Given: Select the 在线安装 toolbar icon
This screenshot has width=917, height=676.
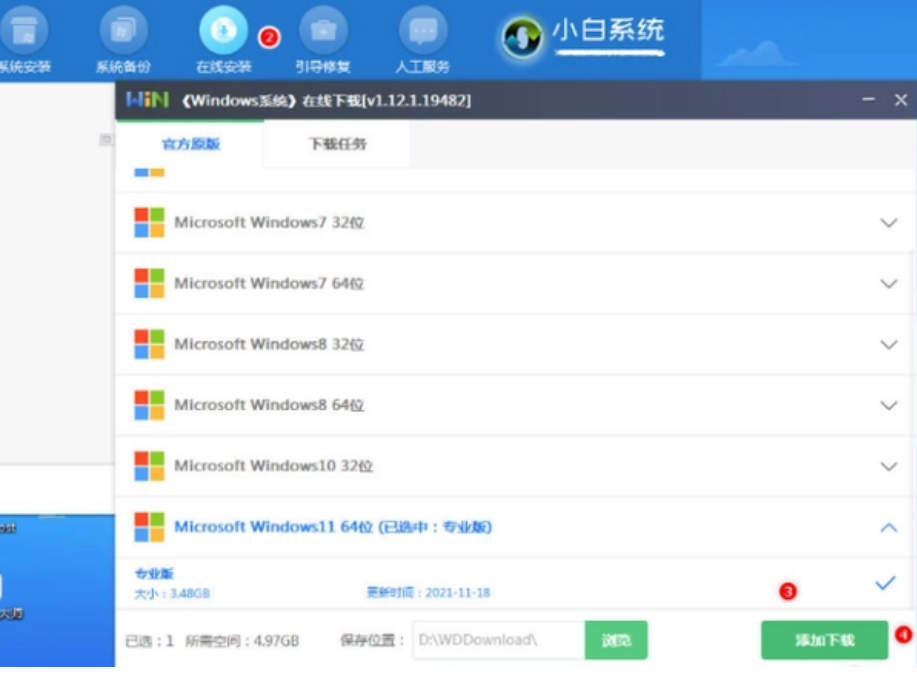Looking at the screenshot, I should 223,30.
